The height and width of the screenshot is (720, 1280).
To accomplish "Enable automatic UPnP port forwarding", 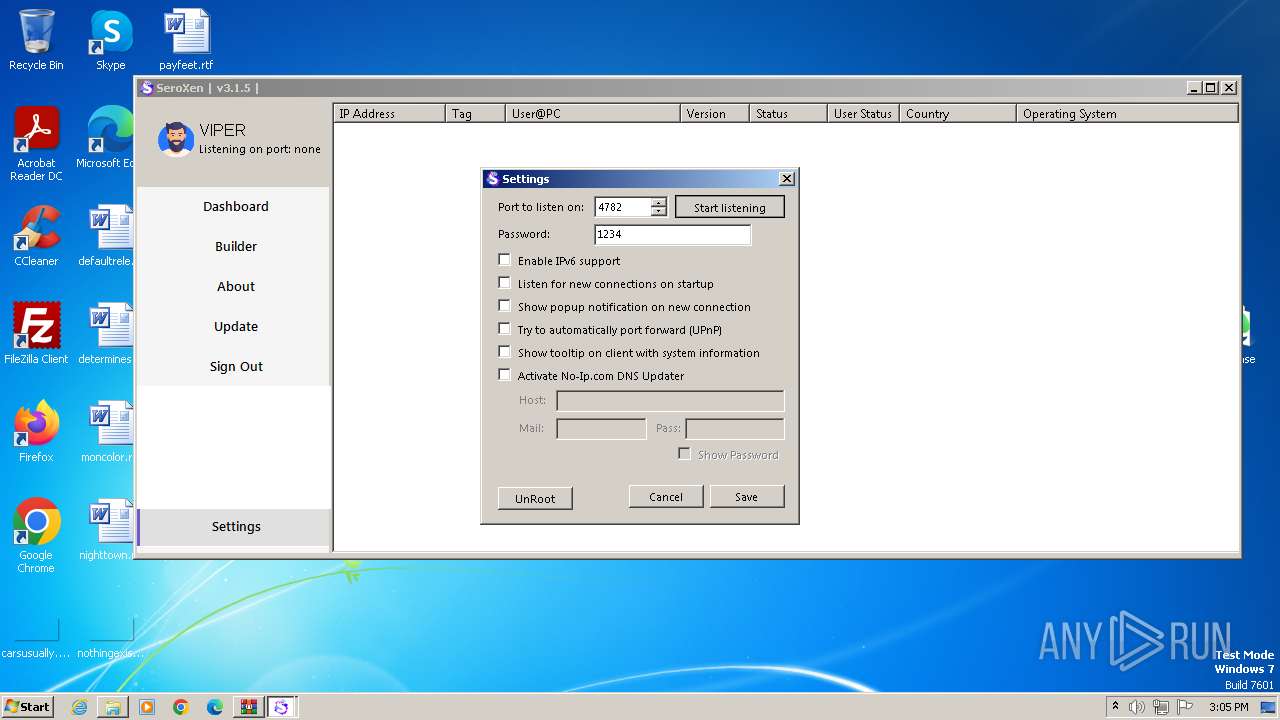I will pos(504,329).
